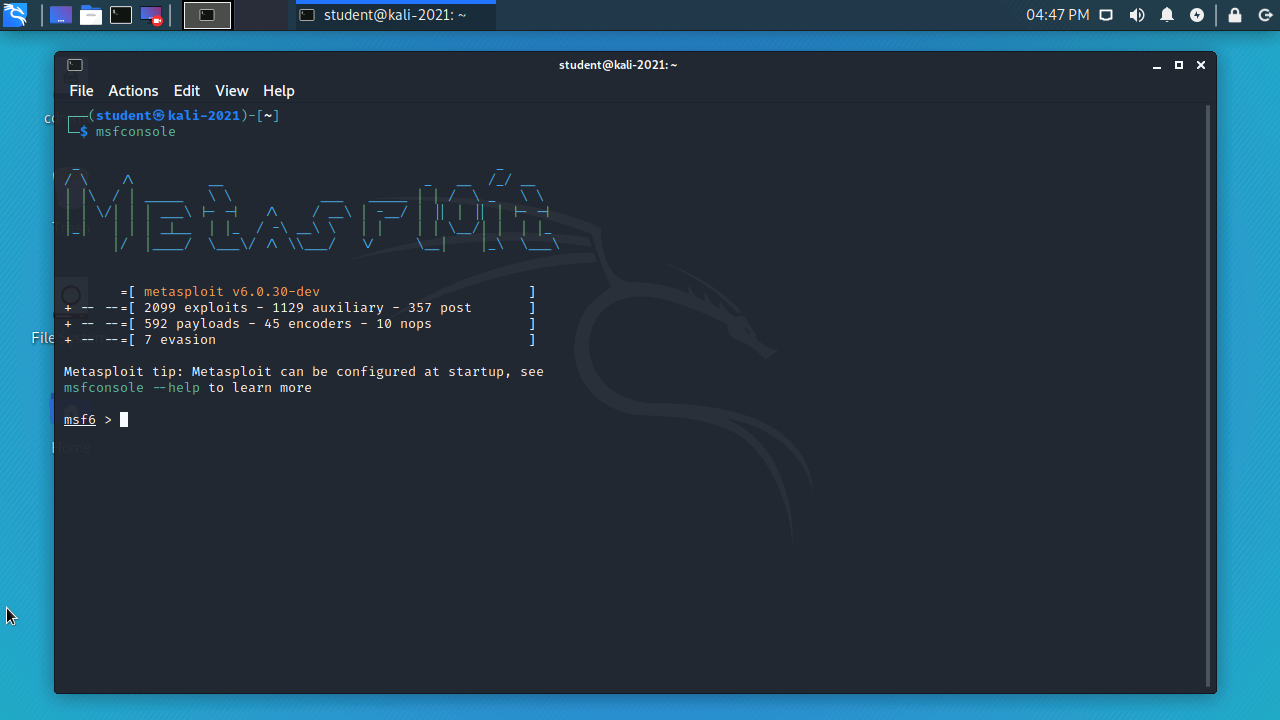Select the highlighted terminal workspace thumbnail
The image size is (1280, 720).
[x=208, y=15]
